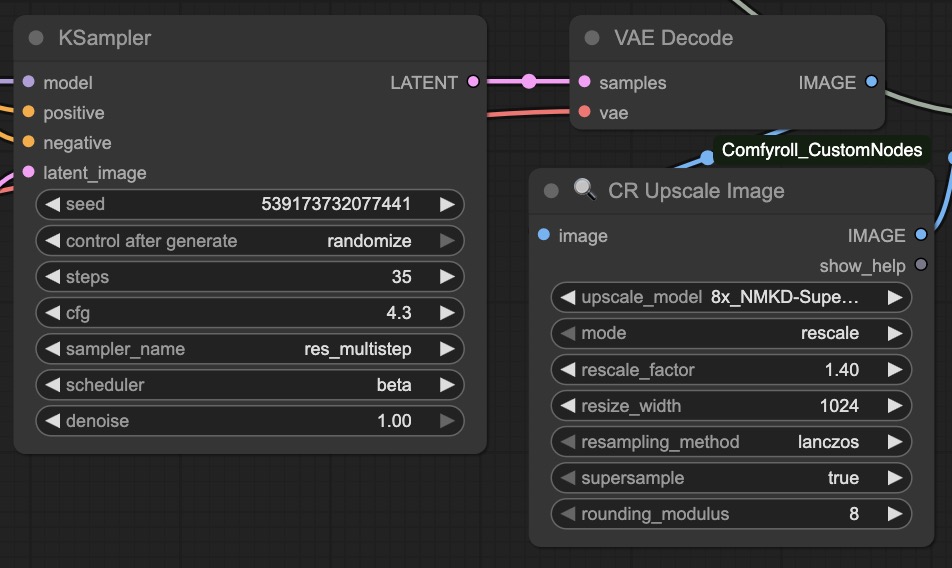Click the denoise value 1.00
The width and height of the screenshot is (952, 568).
[x=394, y=421]
